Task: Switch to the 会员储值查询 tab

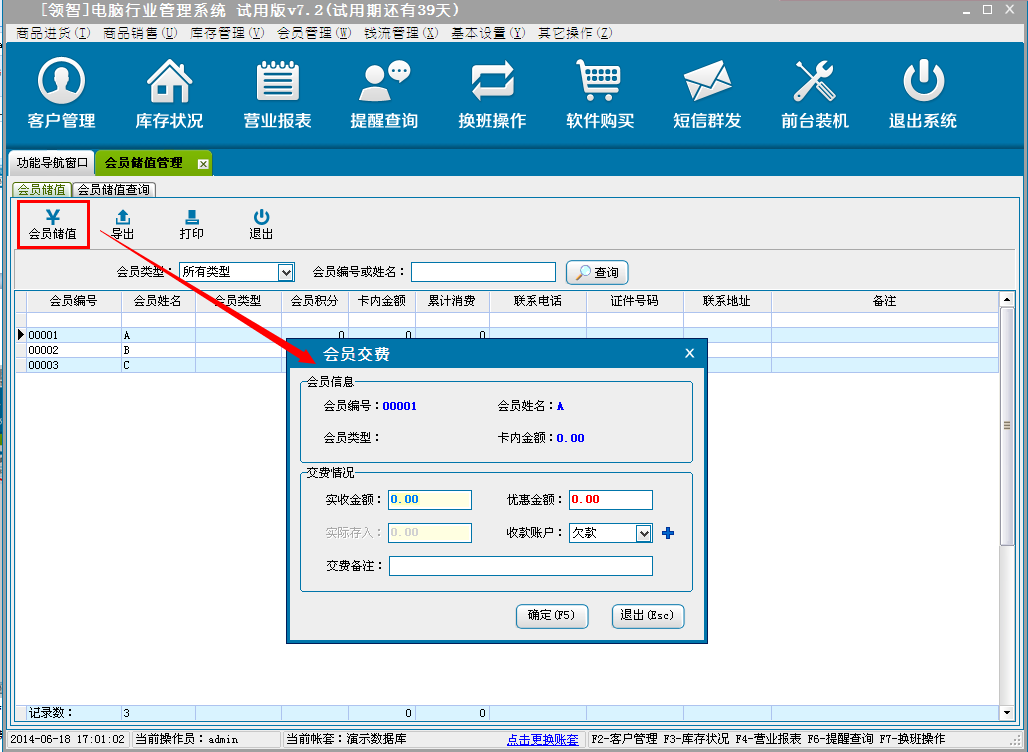Action: (114, 189)
